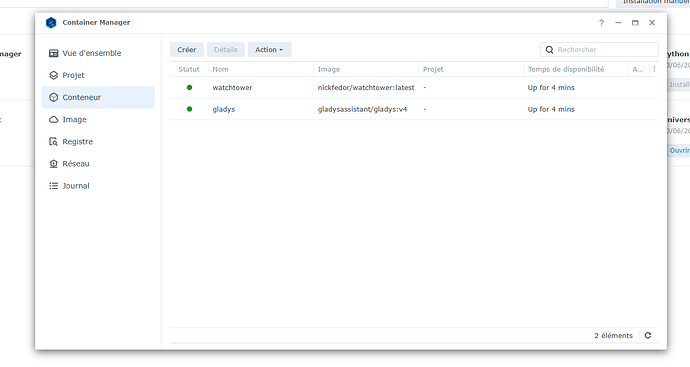The image size is (690, 367).
Task: Sort by the Statut column header
Action: (x=189, y=69)
